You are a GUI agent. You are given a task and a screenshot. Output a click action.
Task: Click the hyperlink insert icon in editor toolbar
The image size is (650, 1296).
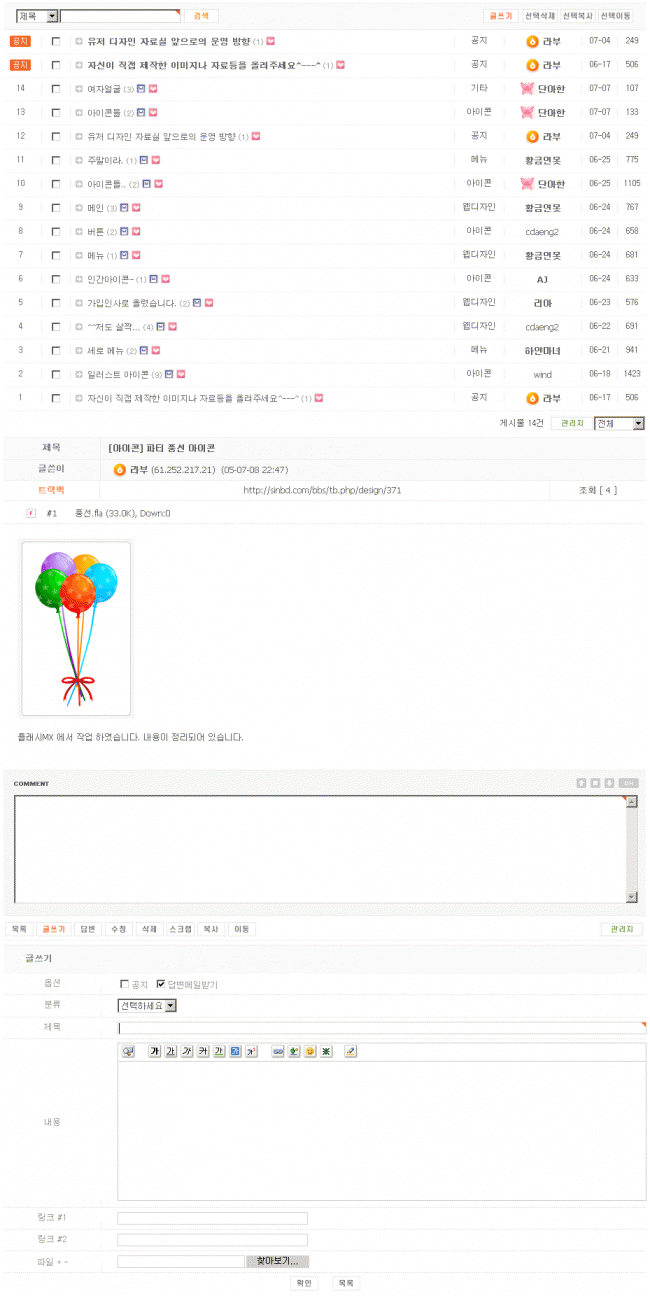click(278, 1051)
